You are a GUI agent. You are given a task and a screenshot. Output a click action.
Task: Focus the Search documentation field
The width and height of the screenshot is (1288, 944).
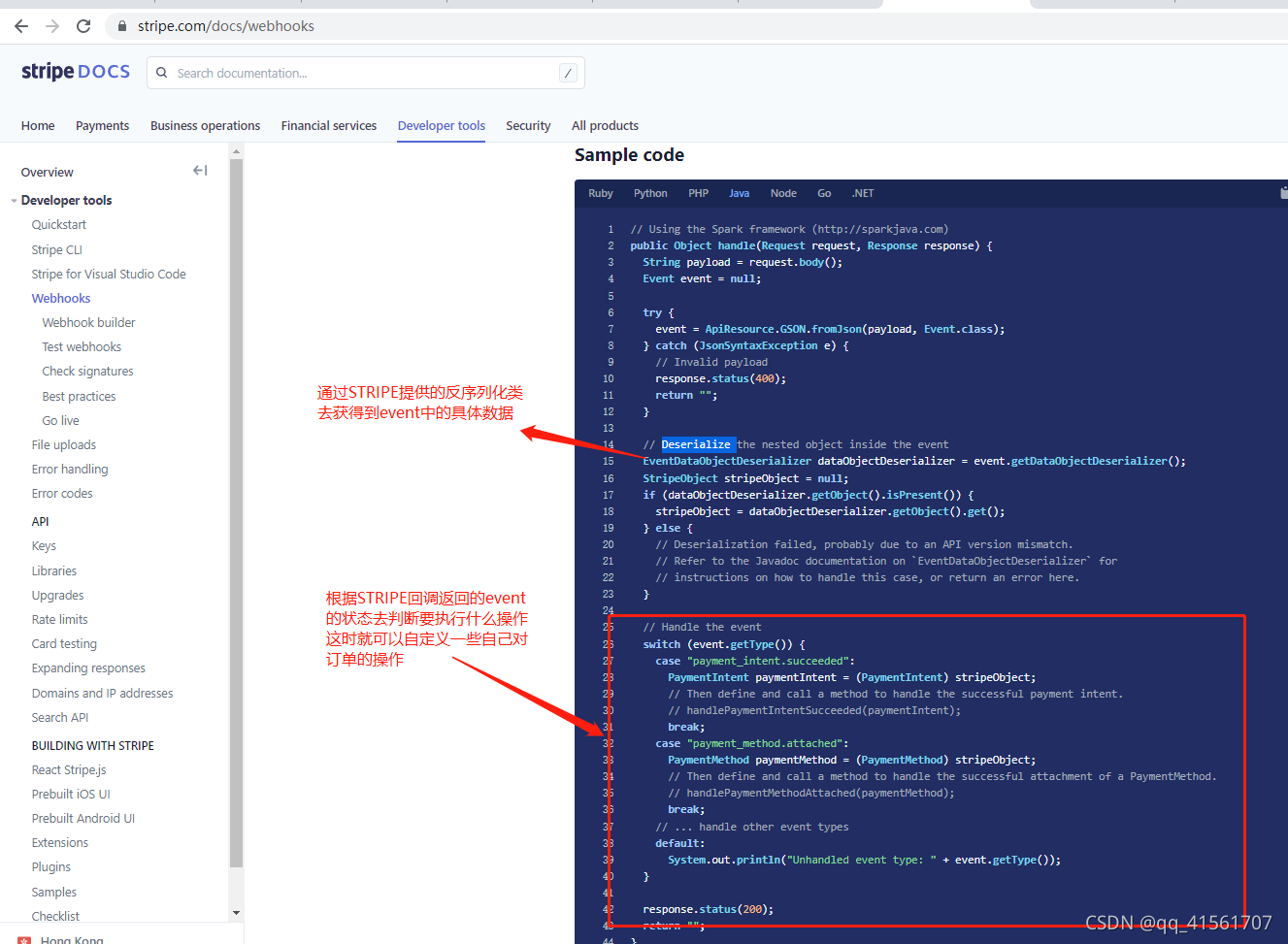pos(366,73)
